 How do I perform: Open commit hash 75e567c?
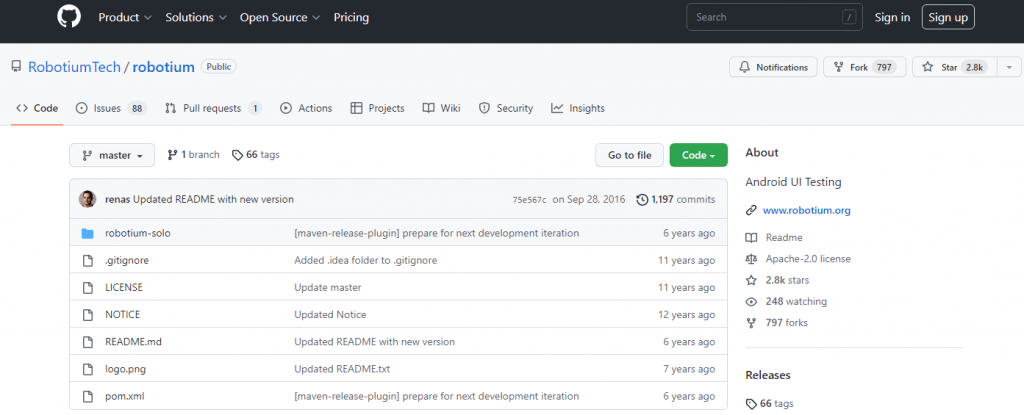530,200
